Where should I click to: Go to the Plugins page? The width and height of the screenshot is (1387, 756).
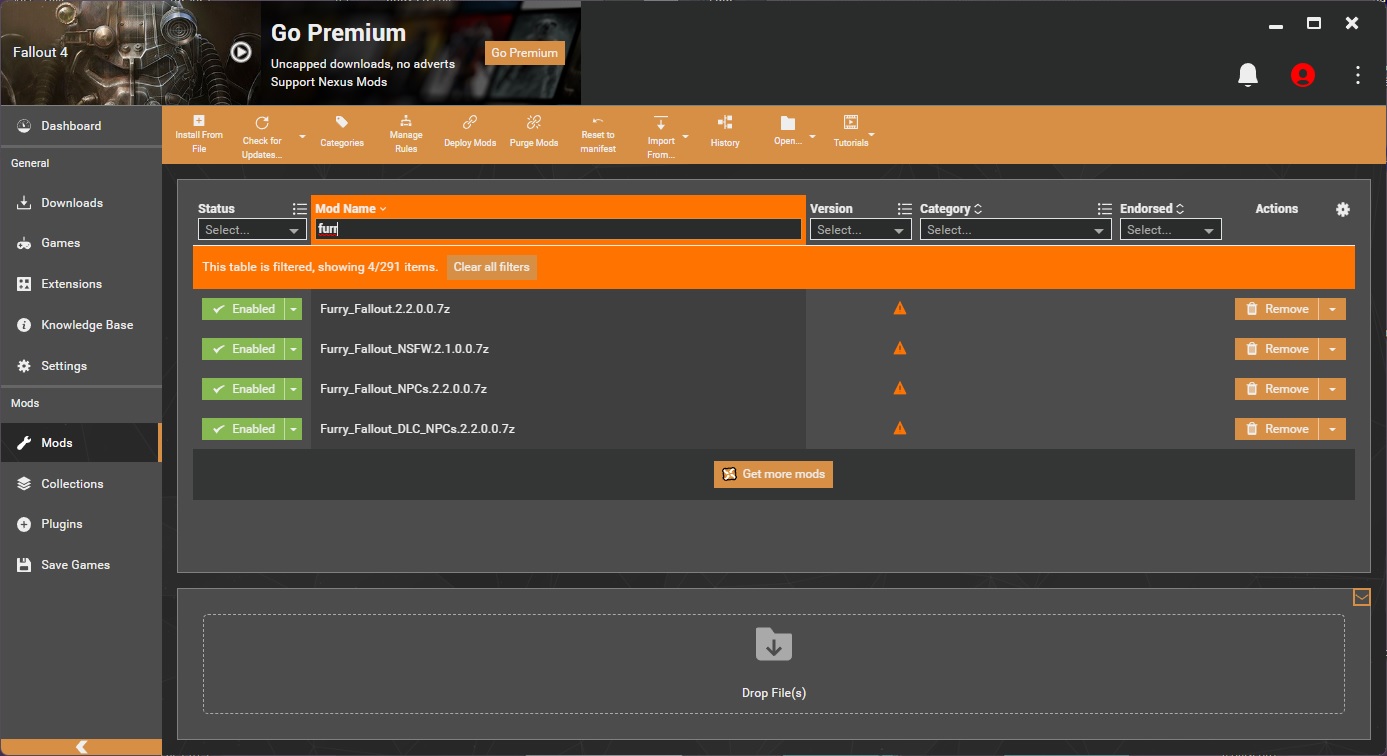(62, 524)
